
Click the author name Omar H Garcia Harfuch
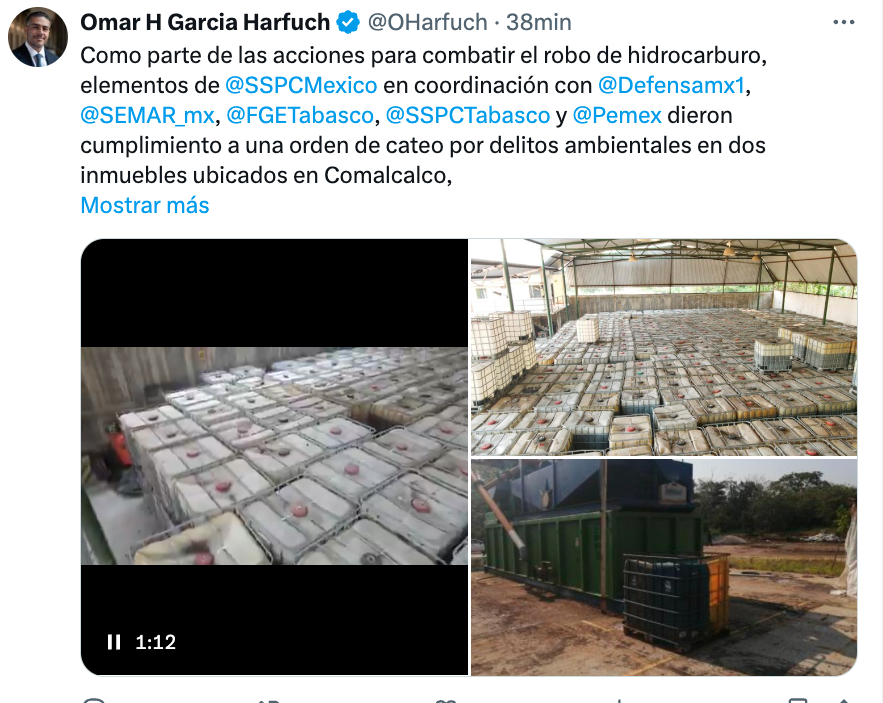(x=205, y=23)
